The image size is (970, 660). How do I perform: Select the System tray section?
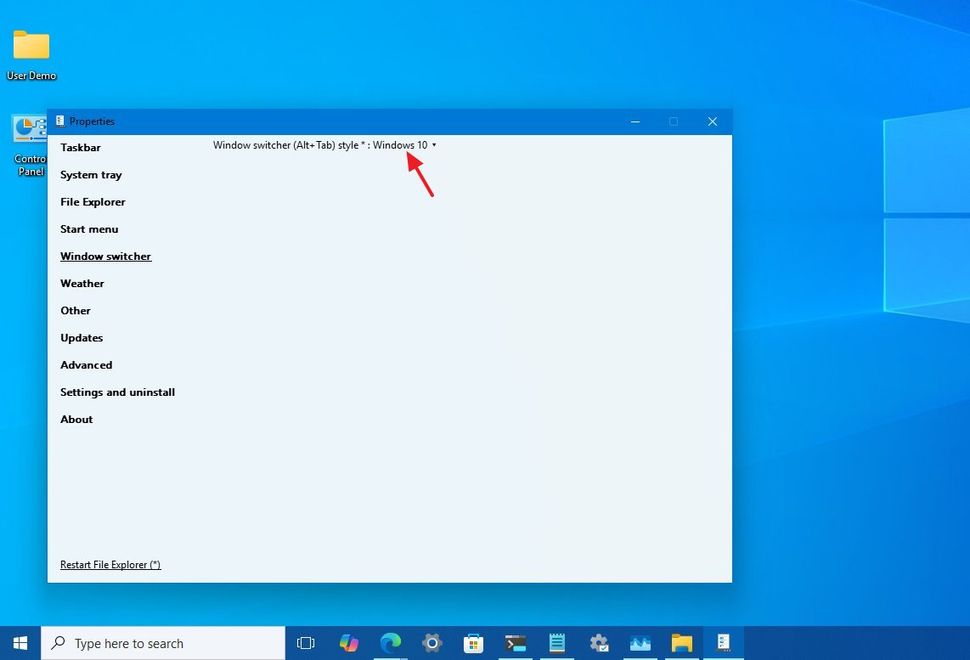pos(91,174)
